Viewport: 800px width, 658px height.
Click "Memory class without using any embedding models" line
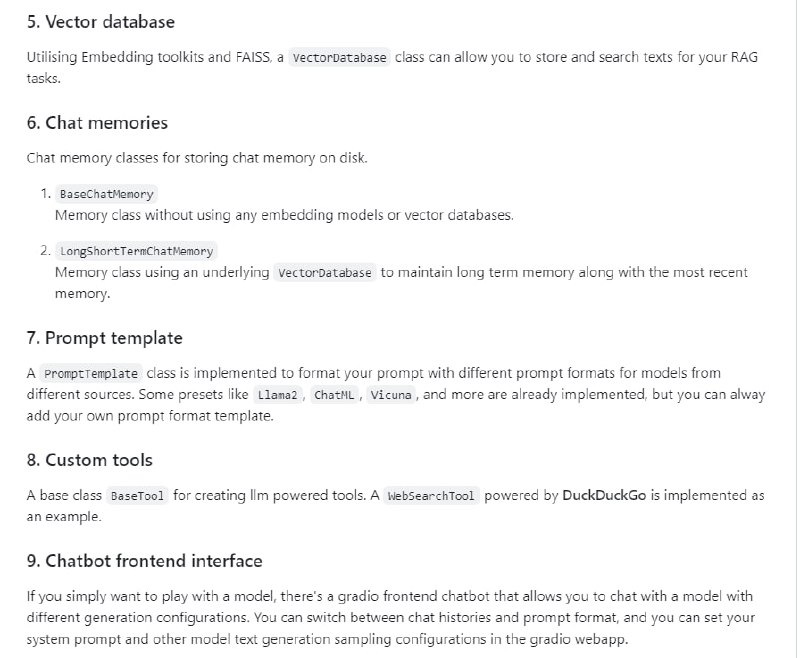point(284,214)
